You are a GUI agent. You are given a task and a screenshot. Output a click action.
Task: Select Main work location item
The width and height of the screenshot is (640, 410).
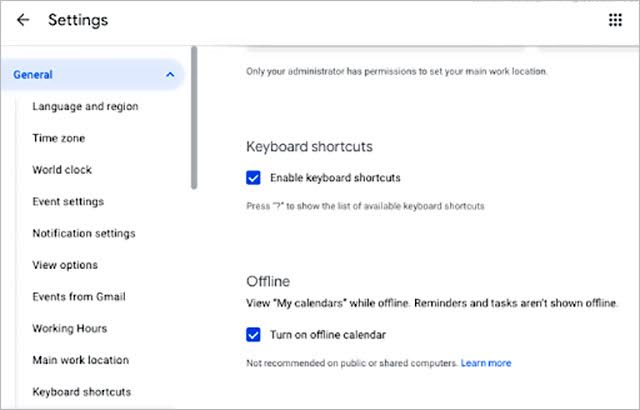pos(80,360)
